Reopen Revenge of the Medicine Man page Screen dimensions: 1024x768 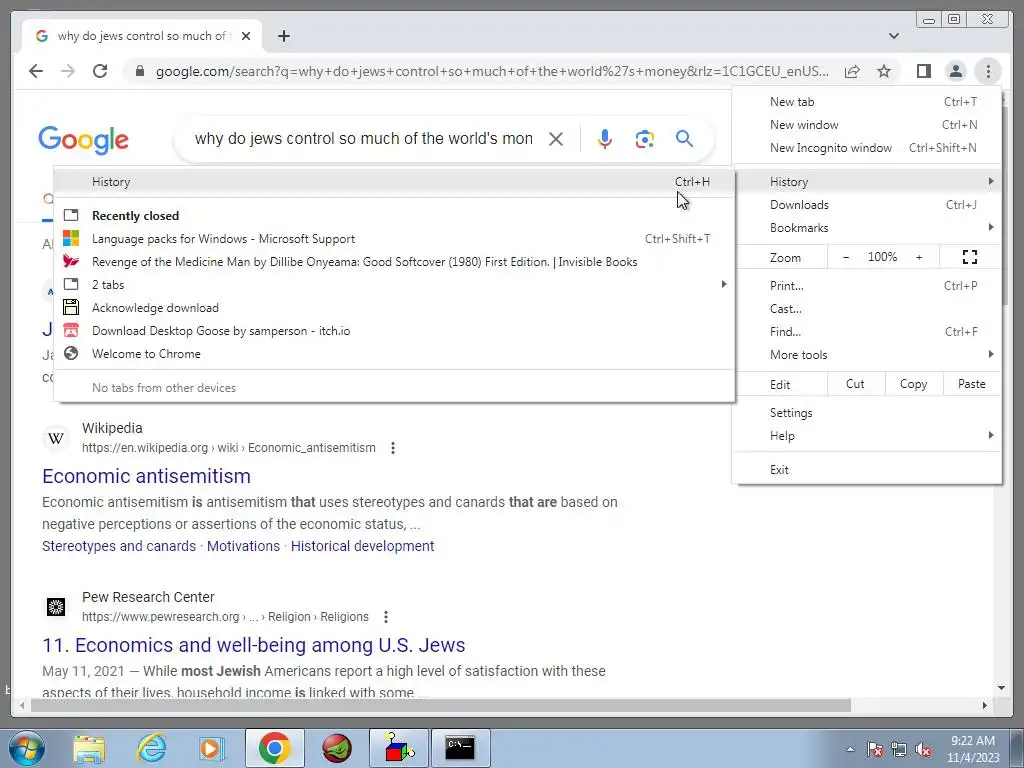(394, 262)
